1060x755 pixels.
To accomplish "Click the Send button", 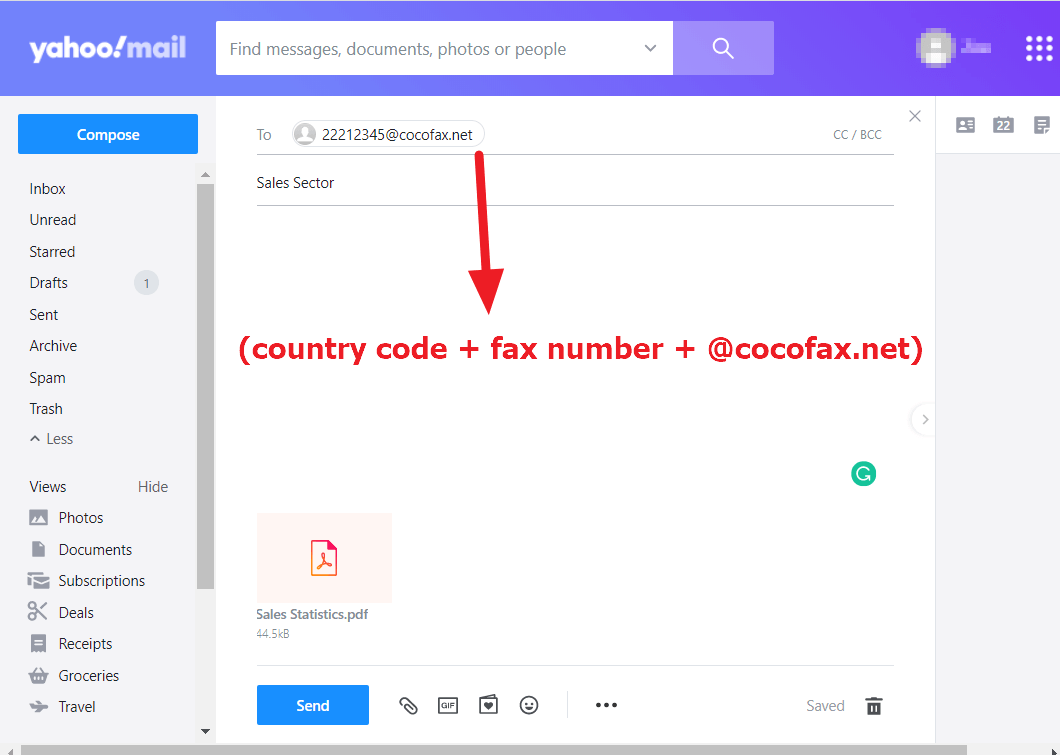I will point(312,705).
